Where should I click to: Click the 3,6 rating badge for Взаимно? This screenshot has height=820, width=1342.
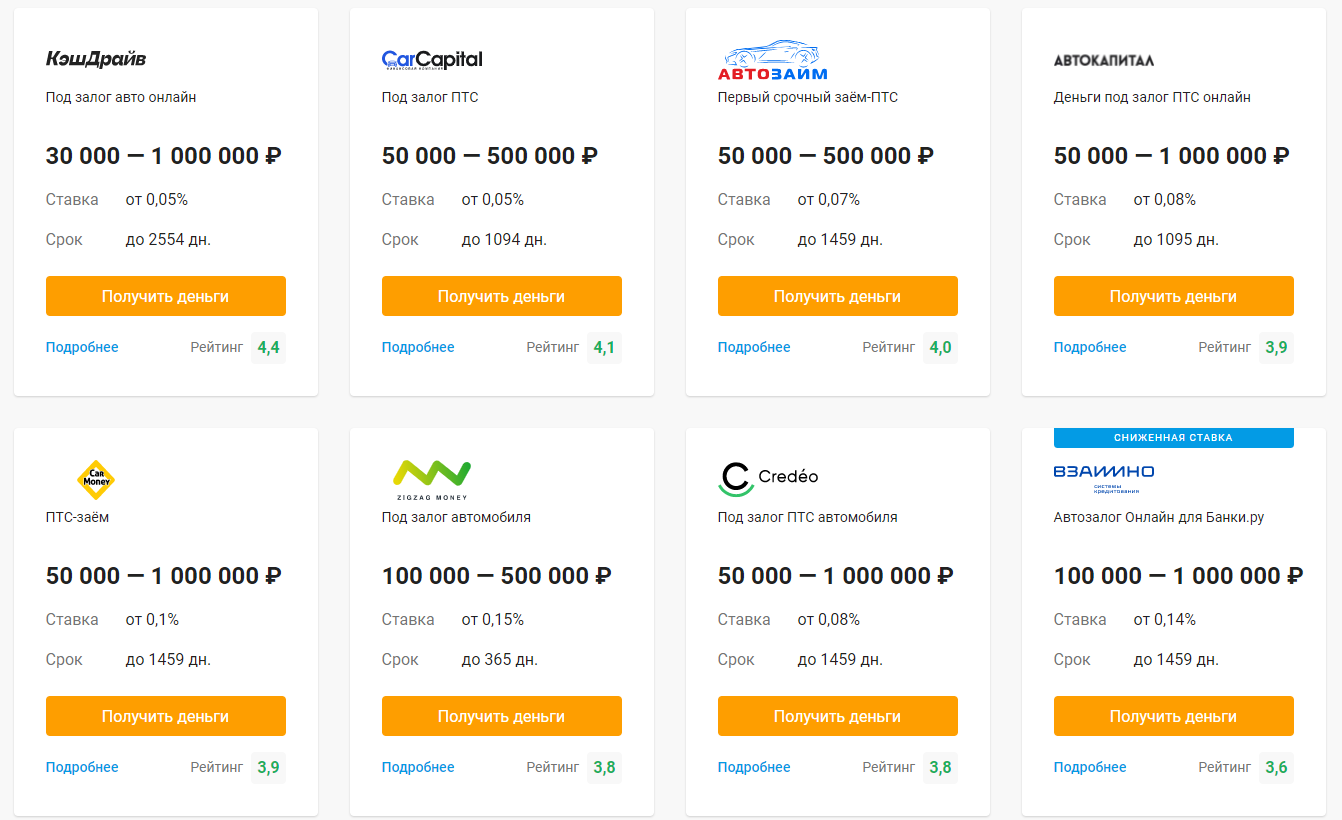(x=1276, y=768)
